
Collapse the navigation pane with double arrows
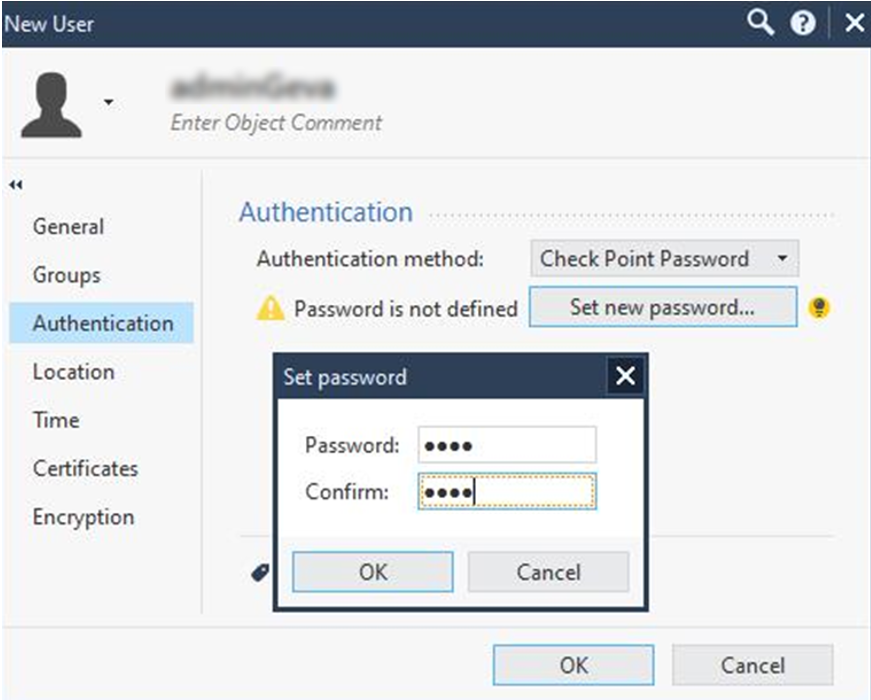(x=16, y=185)
